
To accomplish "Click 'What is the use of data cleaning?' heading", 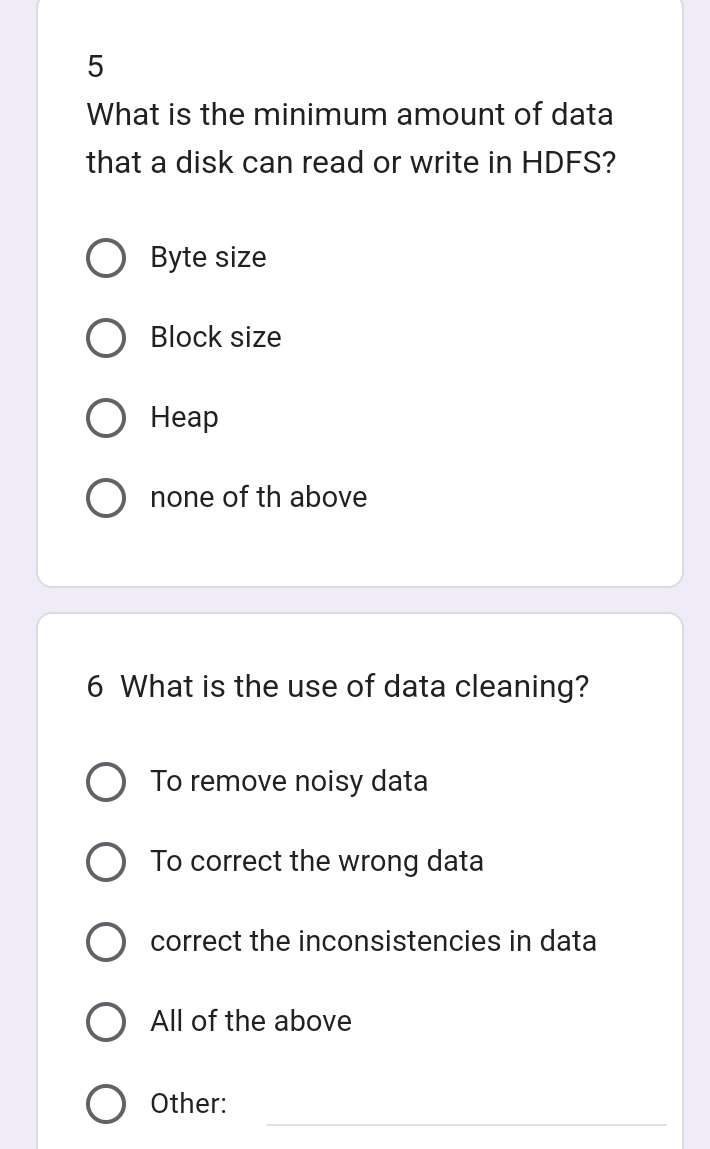I will [x=338, y=687].
